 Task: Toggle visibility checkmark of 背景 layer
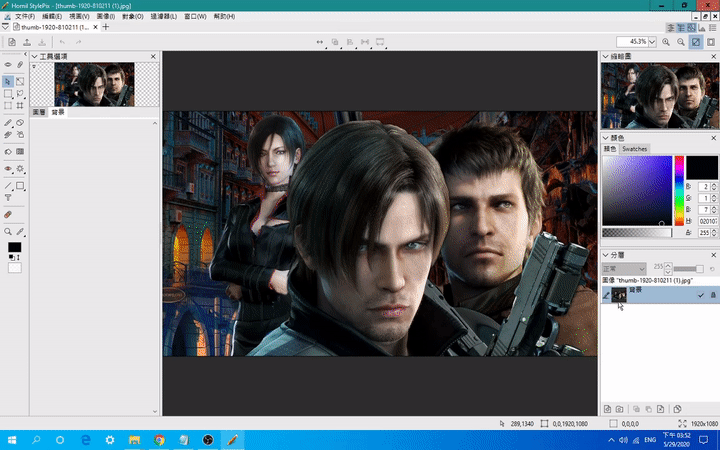pyautogui.click(x=701, y=295)
